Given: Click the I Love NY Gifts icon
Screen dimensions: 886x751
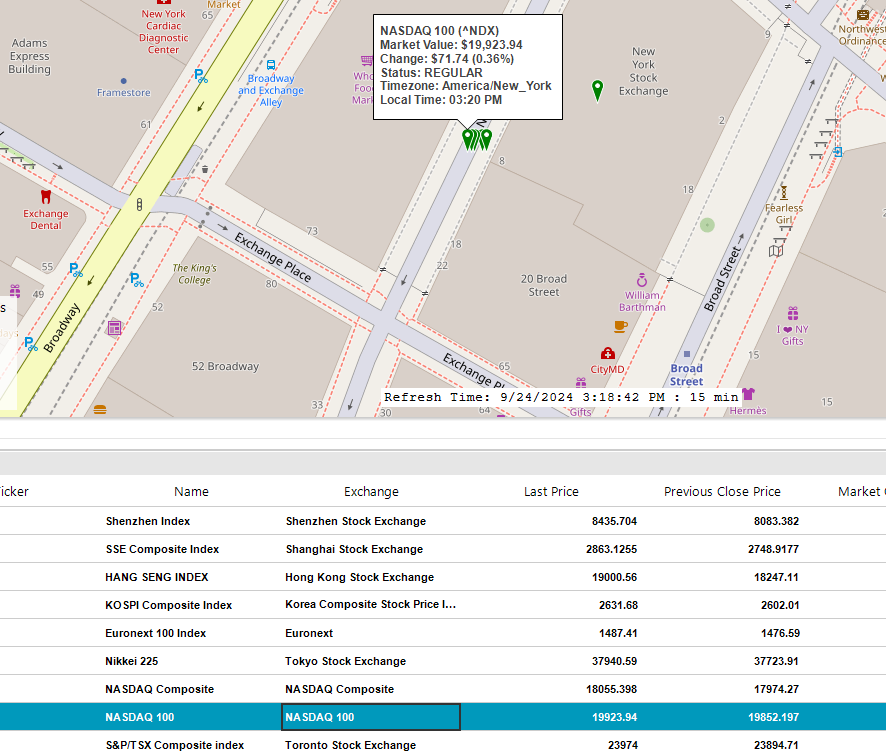Looking at the screenshot, I should click(793, 314).
